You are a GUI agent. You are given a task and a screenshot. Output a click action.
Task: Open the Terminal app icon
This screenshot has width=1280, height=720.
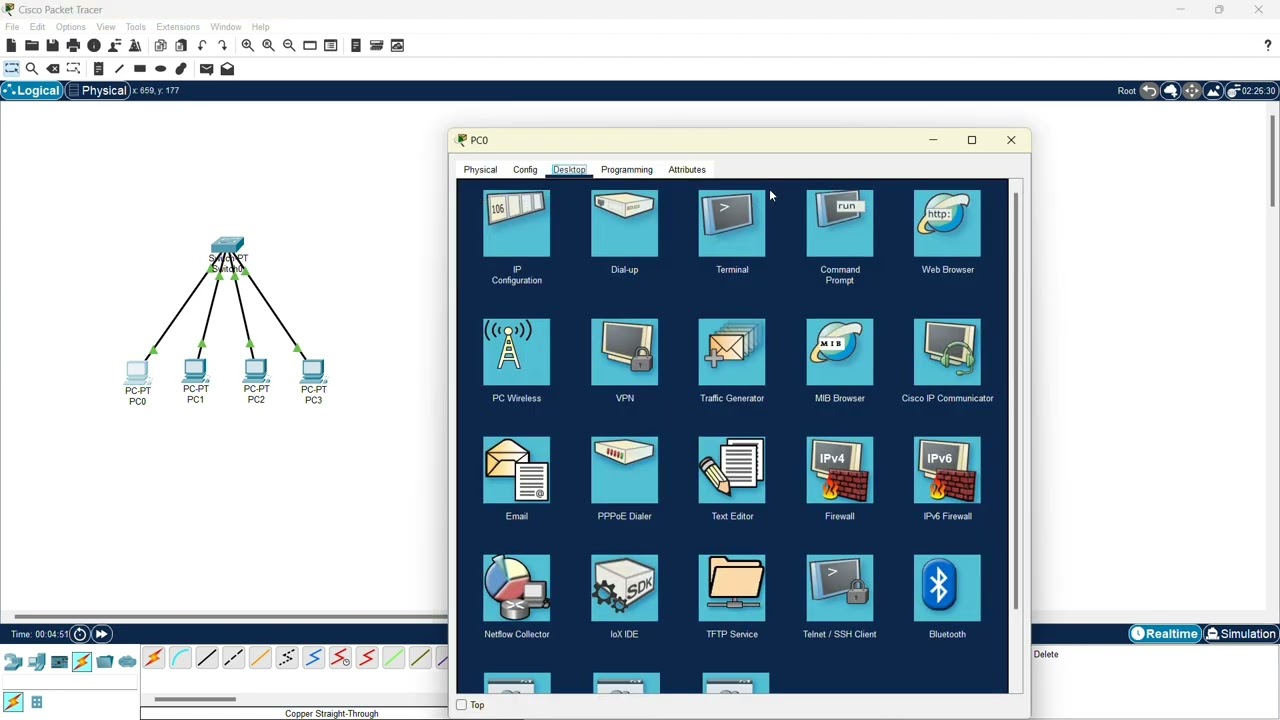pos(732,224)
